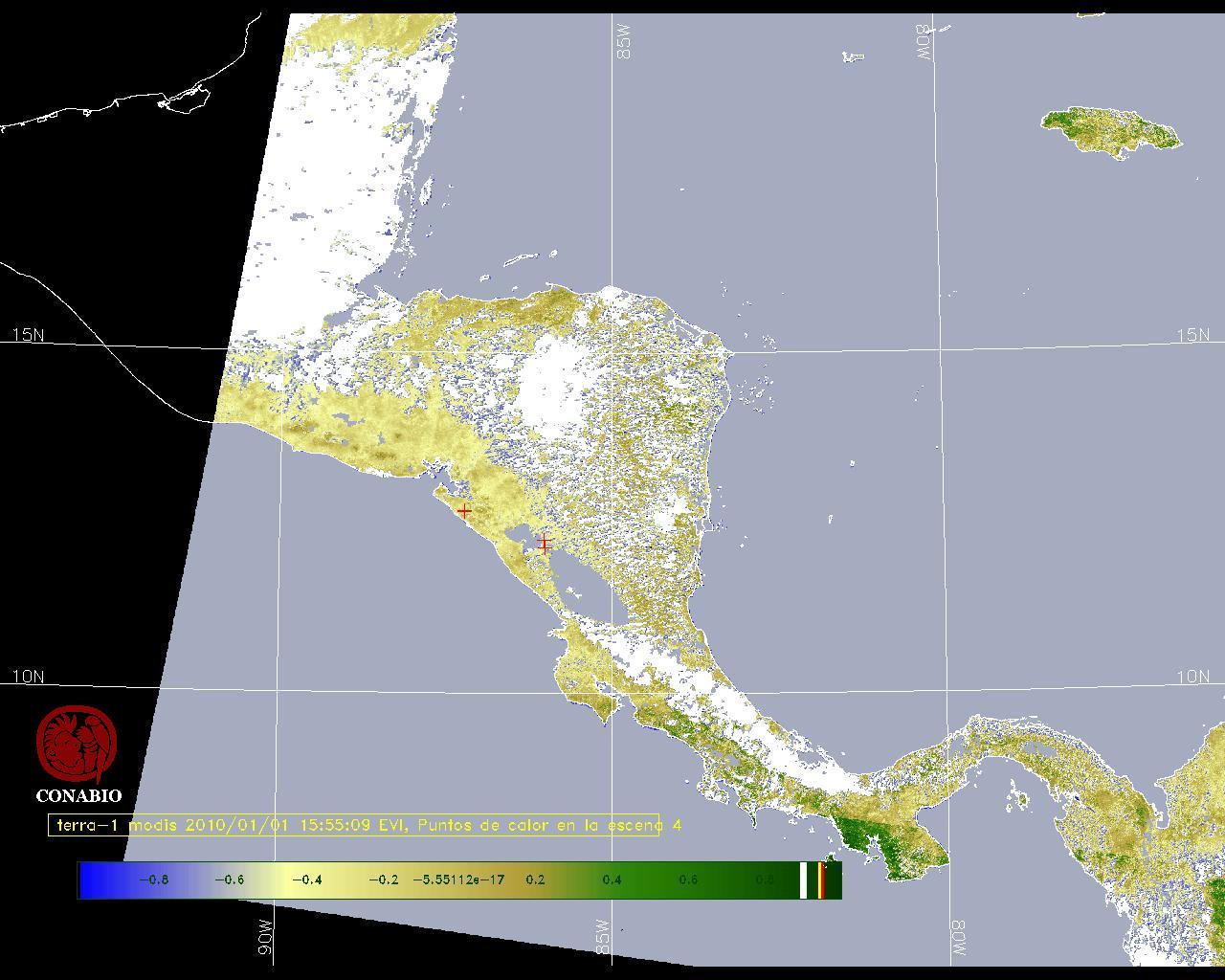Click the terra-1 modis caption box
1225x980 pixels.
coord(353,825)
